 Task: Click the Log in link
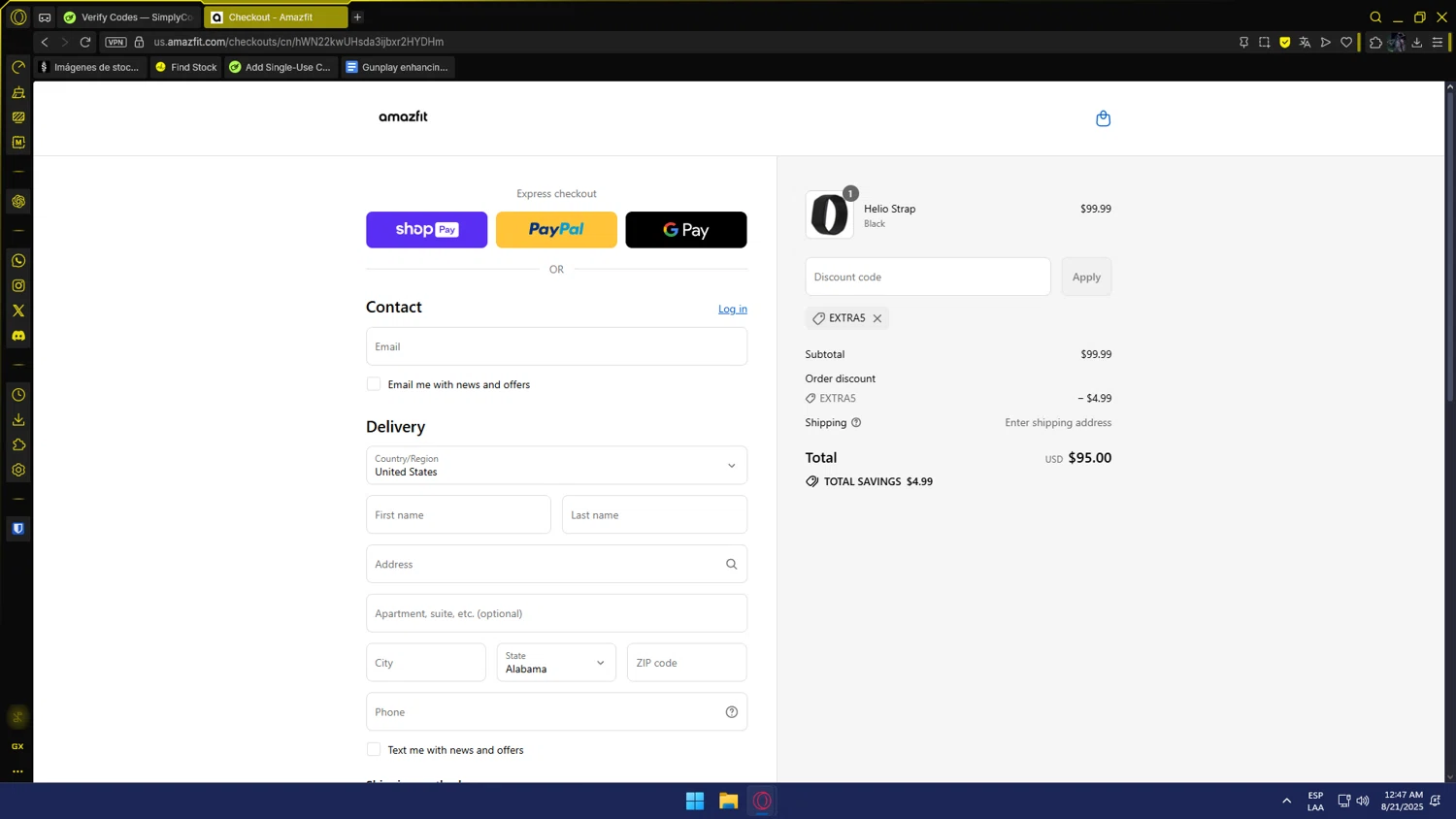(x=733, y=309)
